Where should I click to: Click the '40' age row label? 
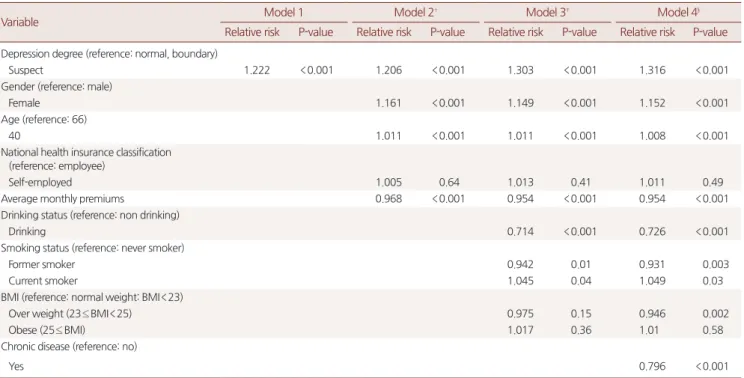[x=14, y=136]
